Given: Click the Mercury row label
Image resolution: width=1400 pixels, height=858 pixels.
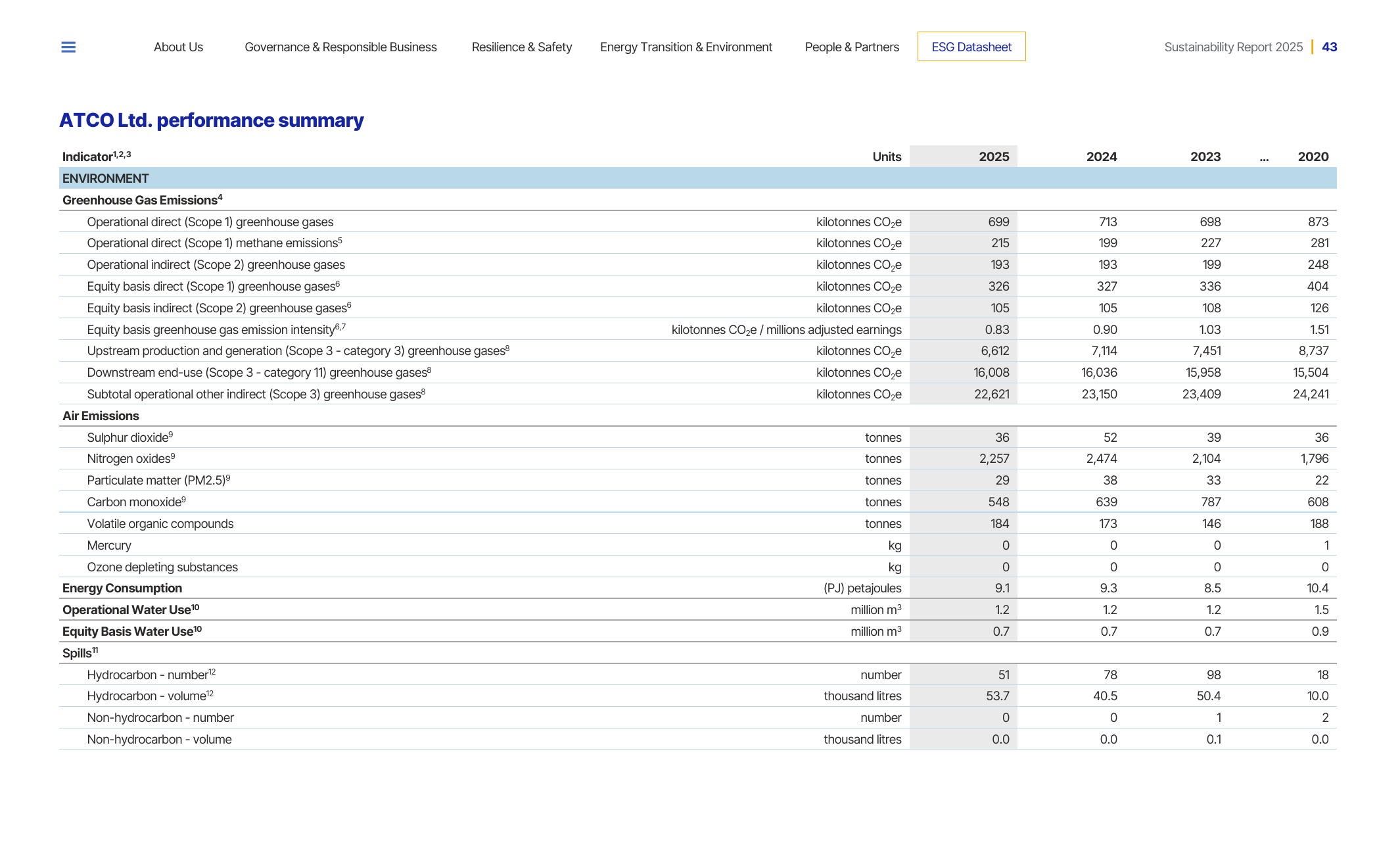Looking at the screenshot, I should (x=109, y=546).
